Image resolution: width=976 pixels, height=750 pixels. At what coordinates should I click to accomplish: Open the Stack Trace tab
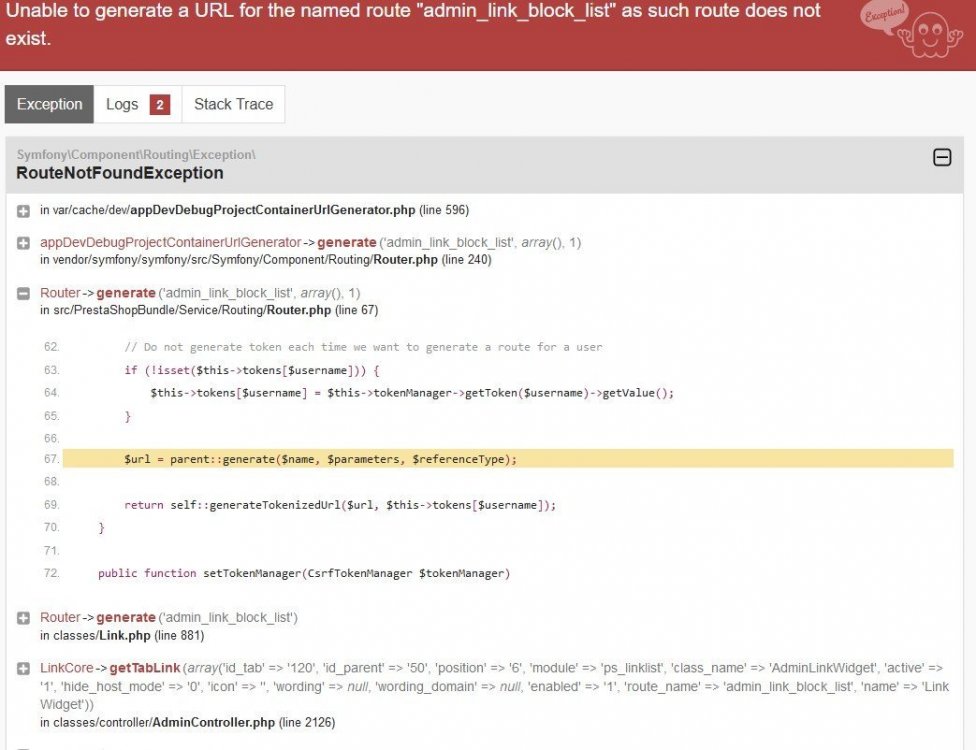coord(232,104)
